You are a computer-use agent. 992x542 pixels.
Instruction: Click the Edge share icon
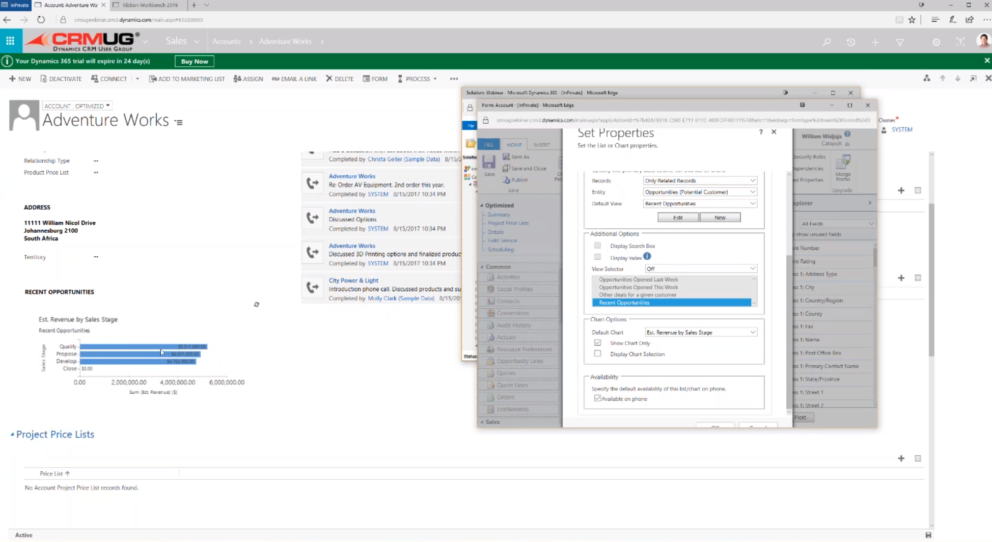[x=969, y=20]
